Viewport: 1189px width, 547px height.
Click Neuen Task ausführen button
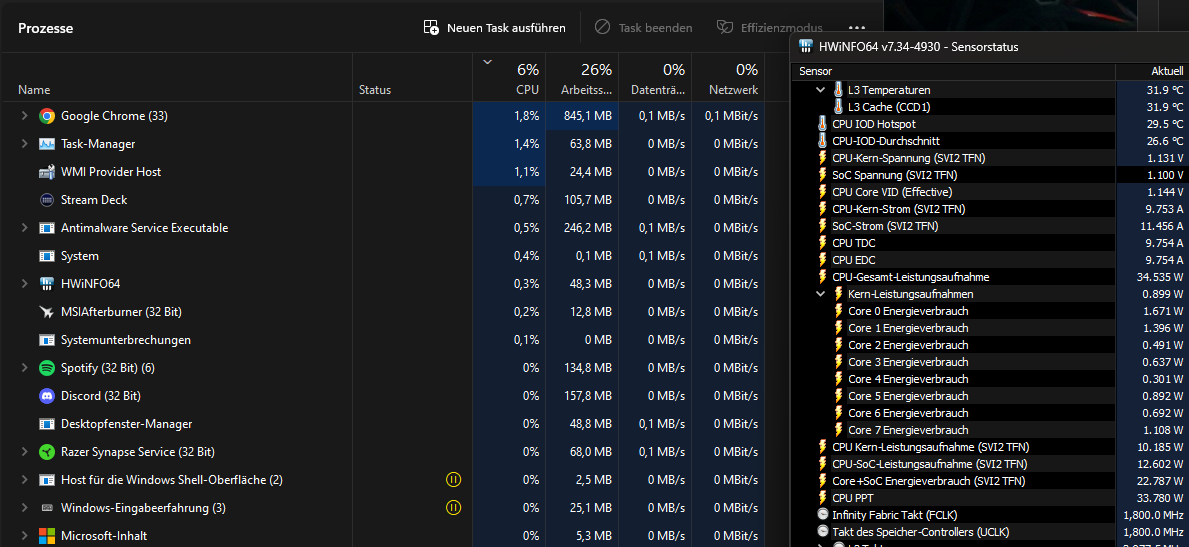(x=494, y=28)
